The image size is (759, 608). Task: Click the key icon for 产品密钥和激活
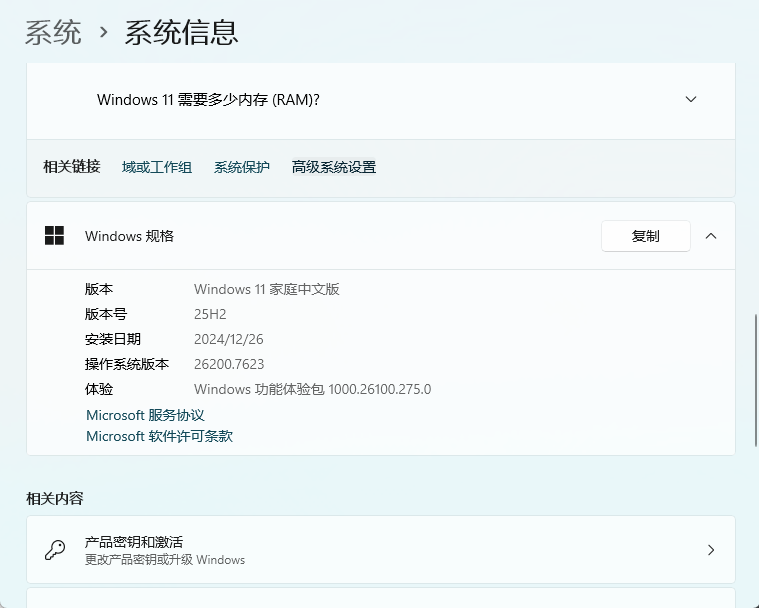(x=54, y=550)
